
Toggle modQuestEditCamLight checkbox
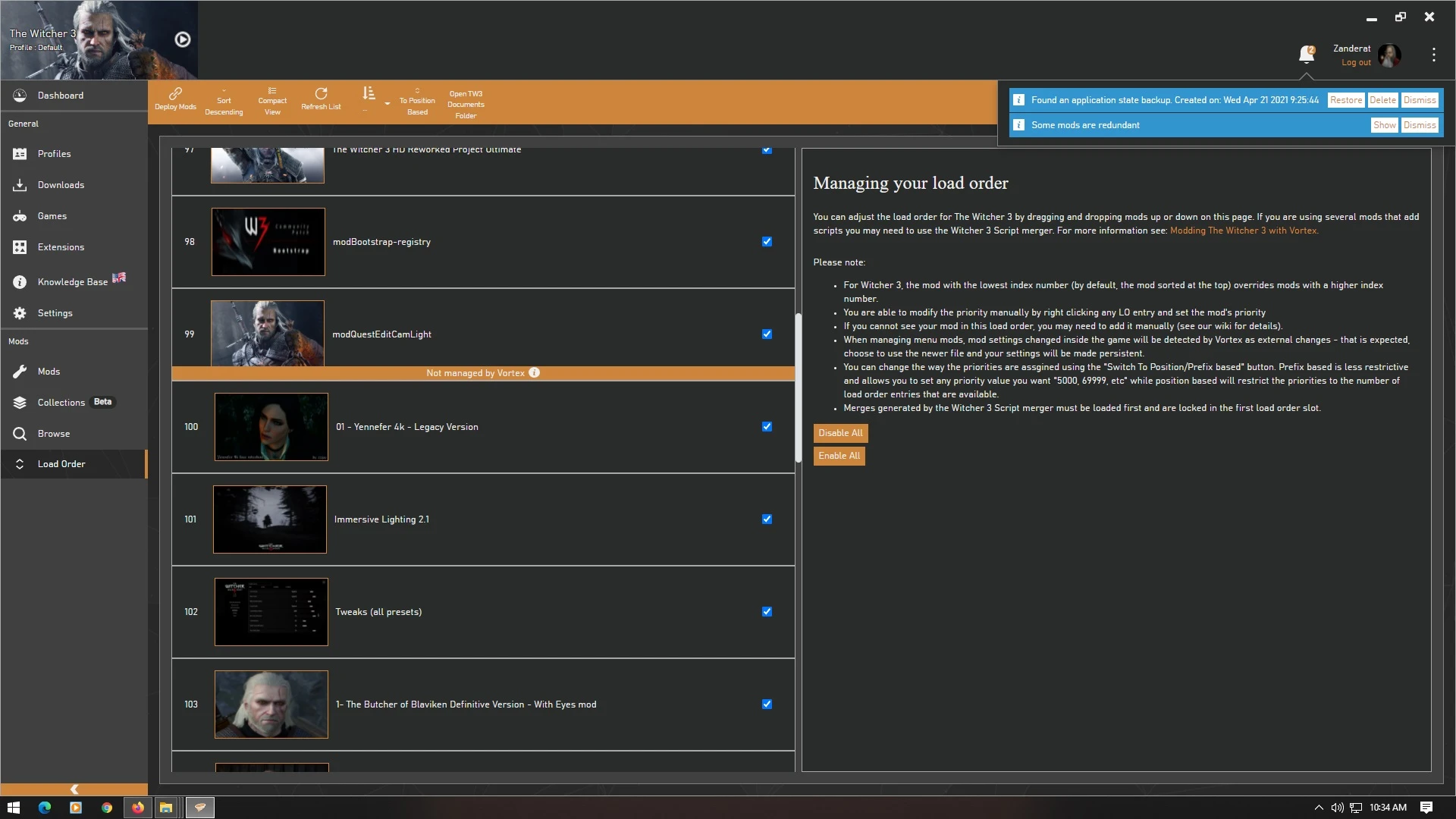click(767, 334)
